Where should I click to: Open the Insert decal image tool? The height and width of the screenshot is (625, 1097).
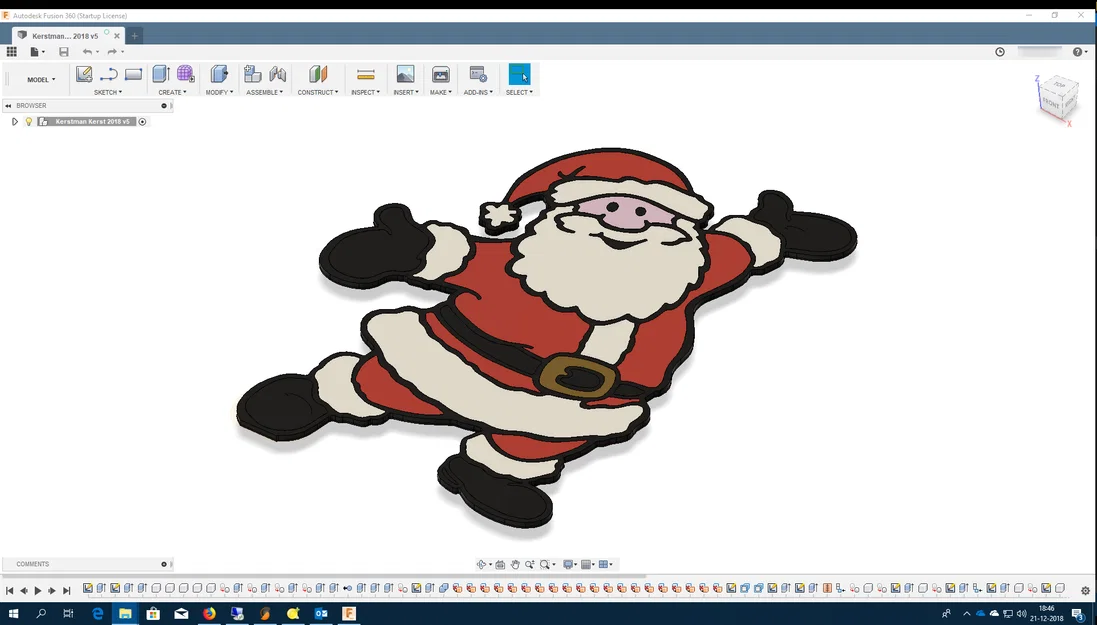pos(405,74)
